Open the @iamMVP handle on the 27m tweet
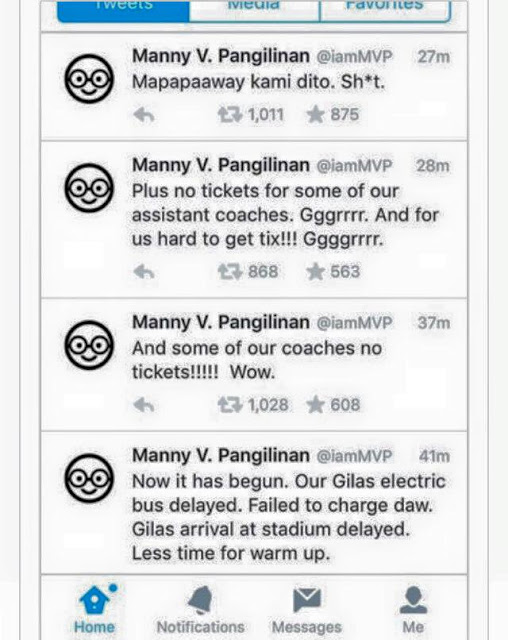The image size is (508, 640). click(354, 57)
